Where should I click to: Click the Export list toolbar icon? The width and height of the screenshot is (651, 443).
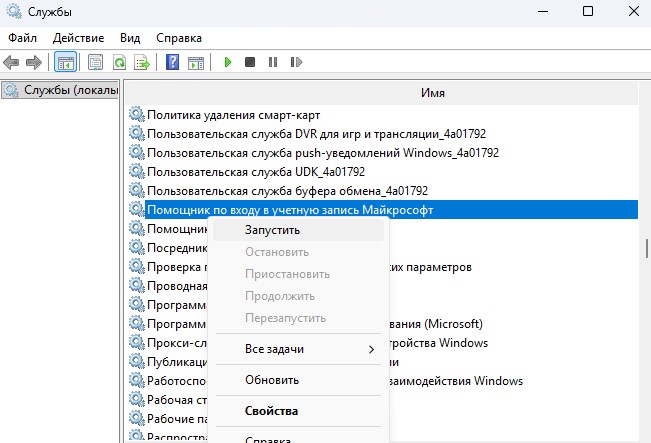pyautogui.click(x=143, y=62)
